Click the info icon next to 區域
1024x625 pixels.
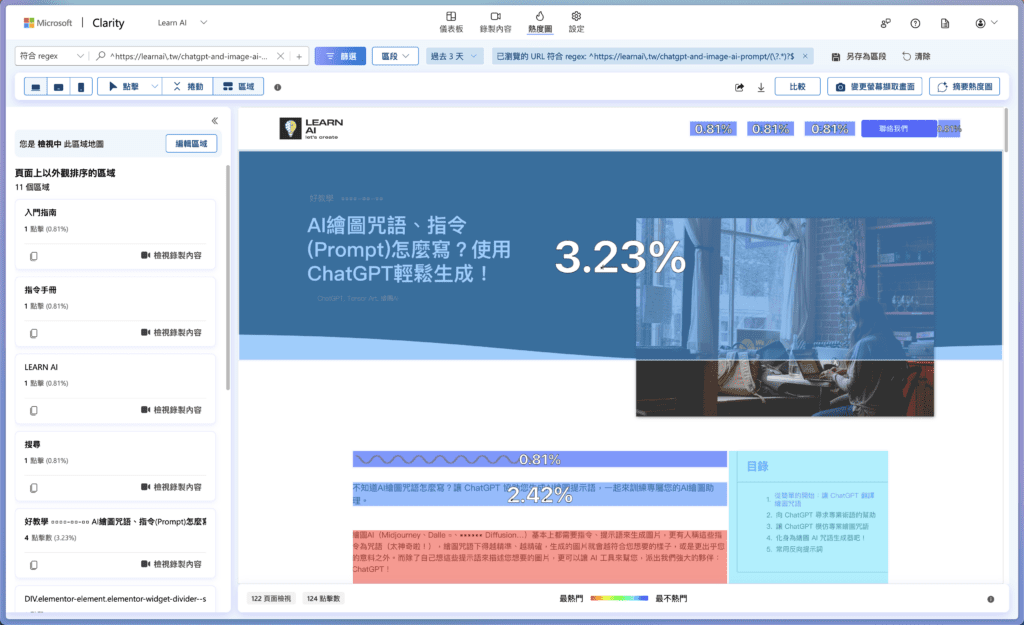coord(277,87)
